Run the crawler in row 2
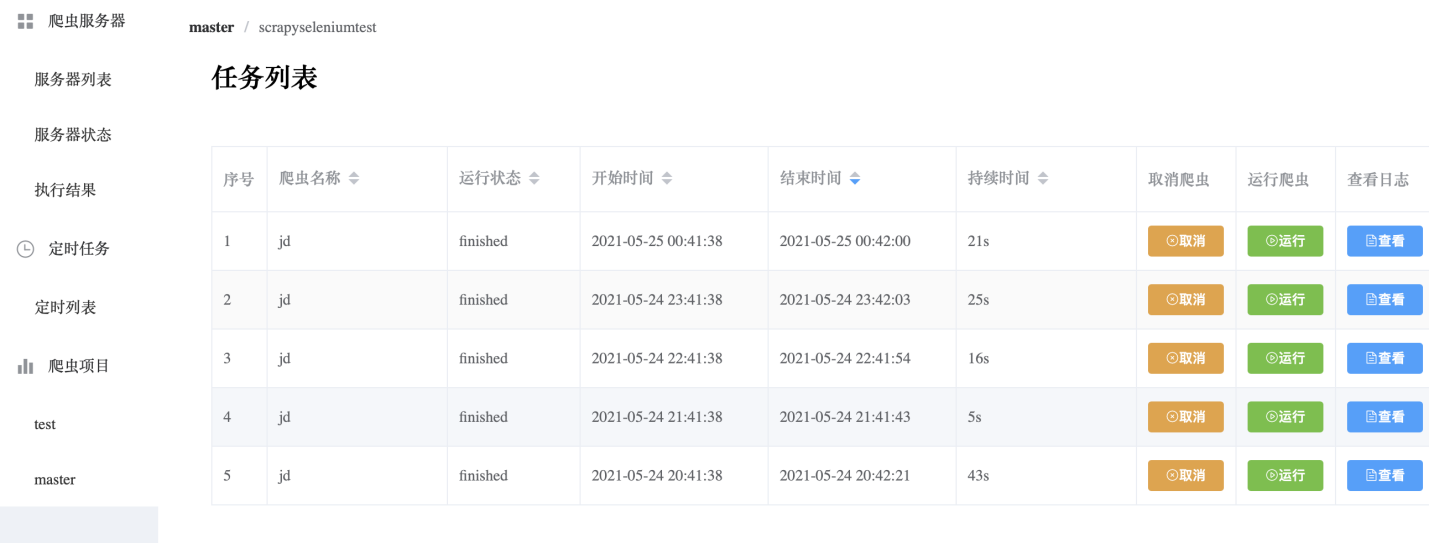The height and width of the screenshot is (543, 1429). [x=1285, y=300]
